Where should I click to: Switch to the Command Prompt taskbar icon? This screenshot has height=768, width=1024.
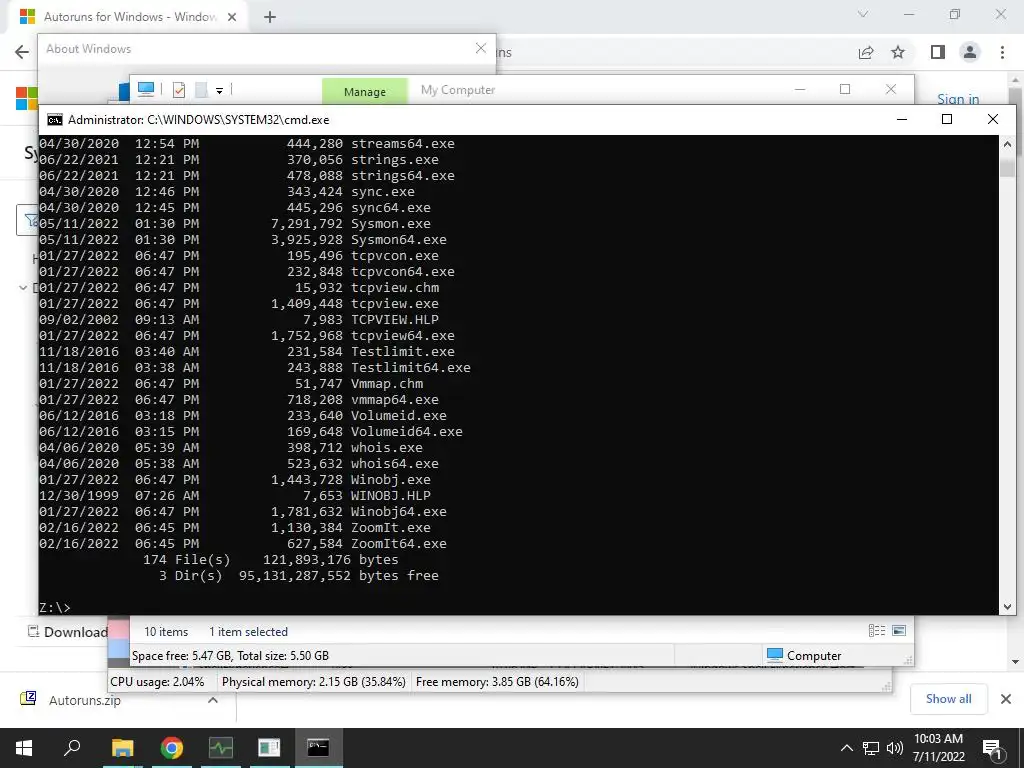point(318,747)
